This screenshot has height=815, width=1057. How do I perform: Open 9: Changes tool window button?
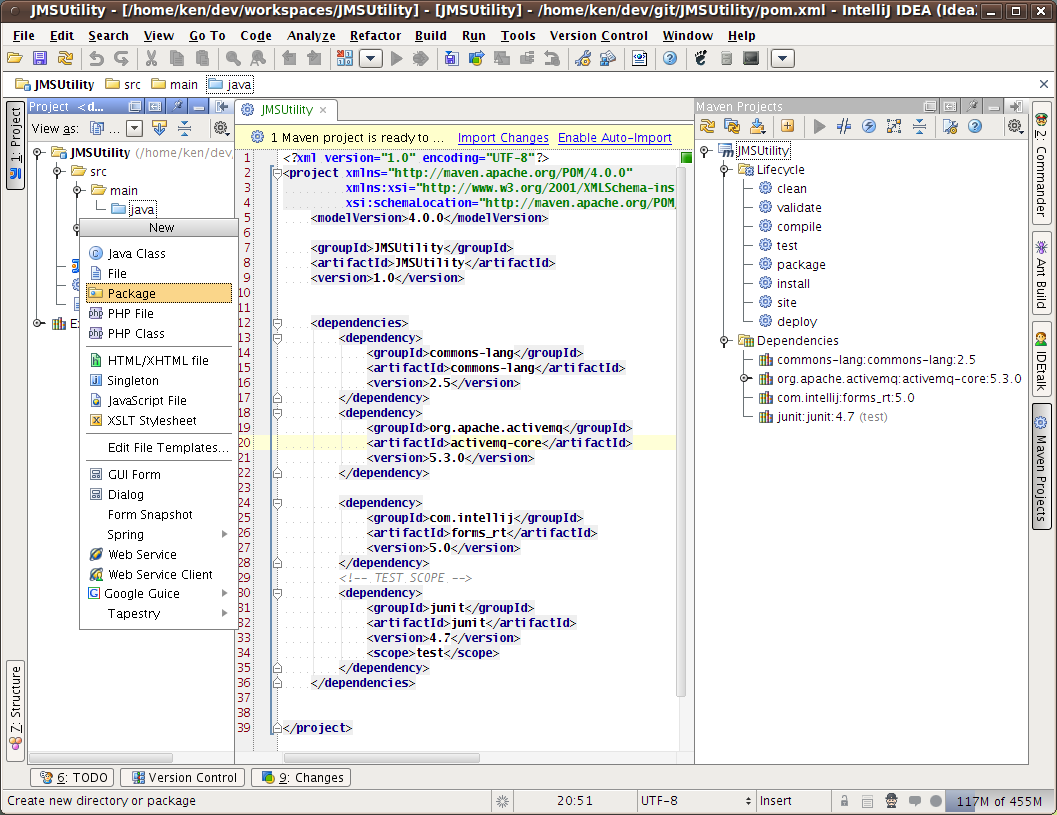click(x=301, y=777)
